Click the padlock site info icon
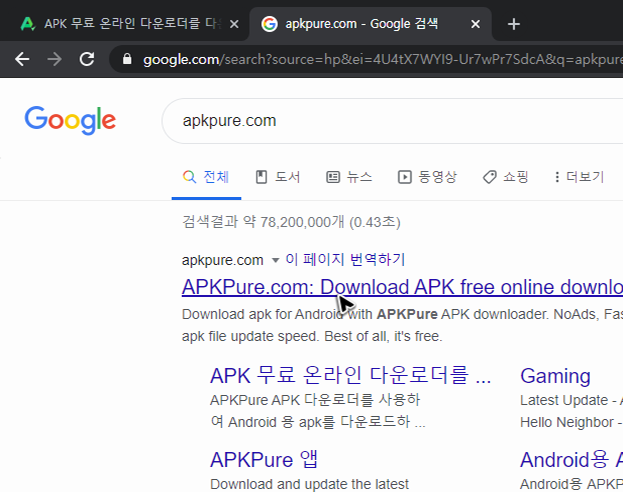 click(127, 59)
